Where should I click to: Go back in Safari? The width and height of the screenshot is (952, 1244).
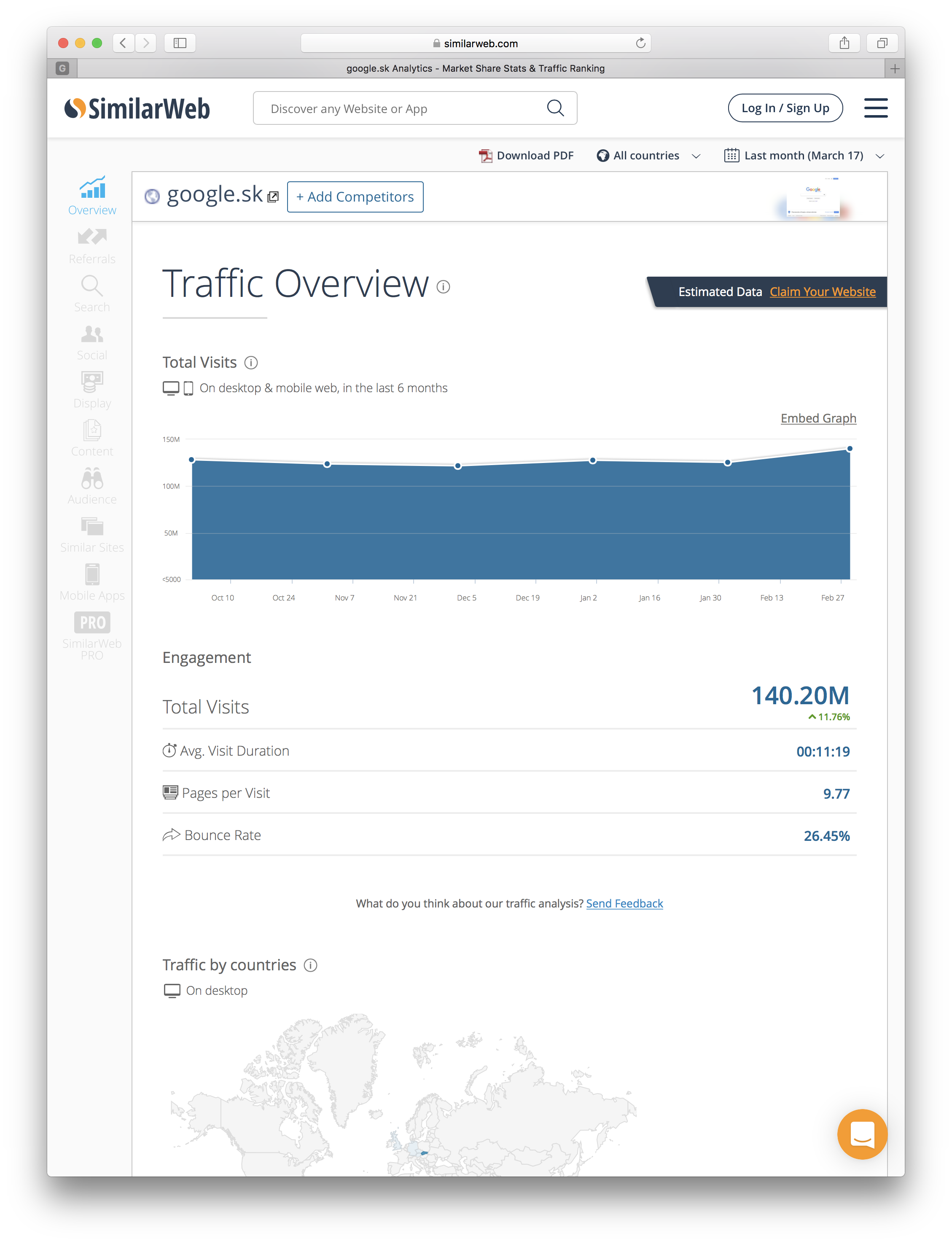(123, 43)
